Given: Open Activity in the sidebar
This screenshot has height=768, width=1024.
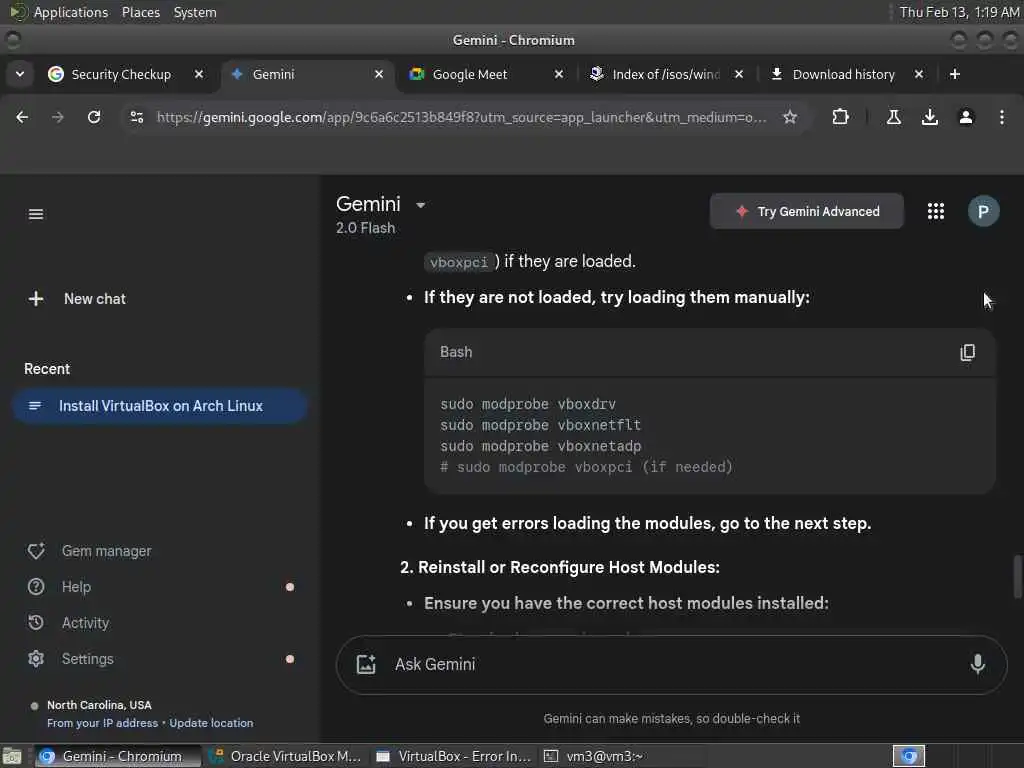Looking at the screenshot, I should (68, 622).
